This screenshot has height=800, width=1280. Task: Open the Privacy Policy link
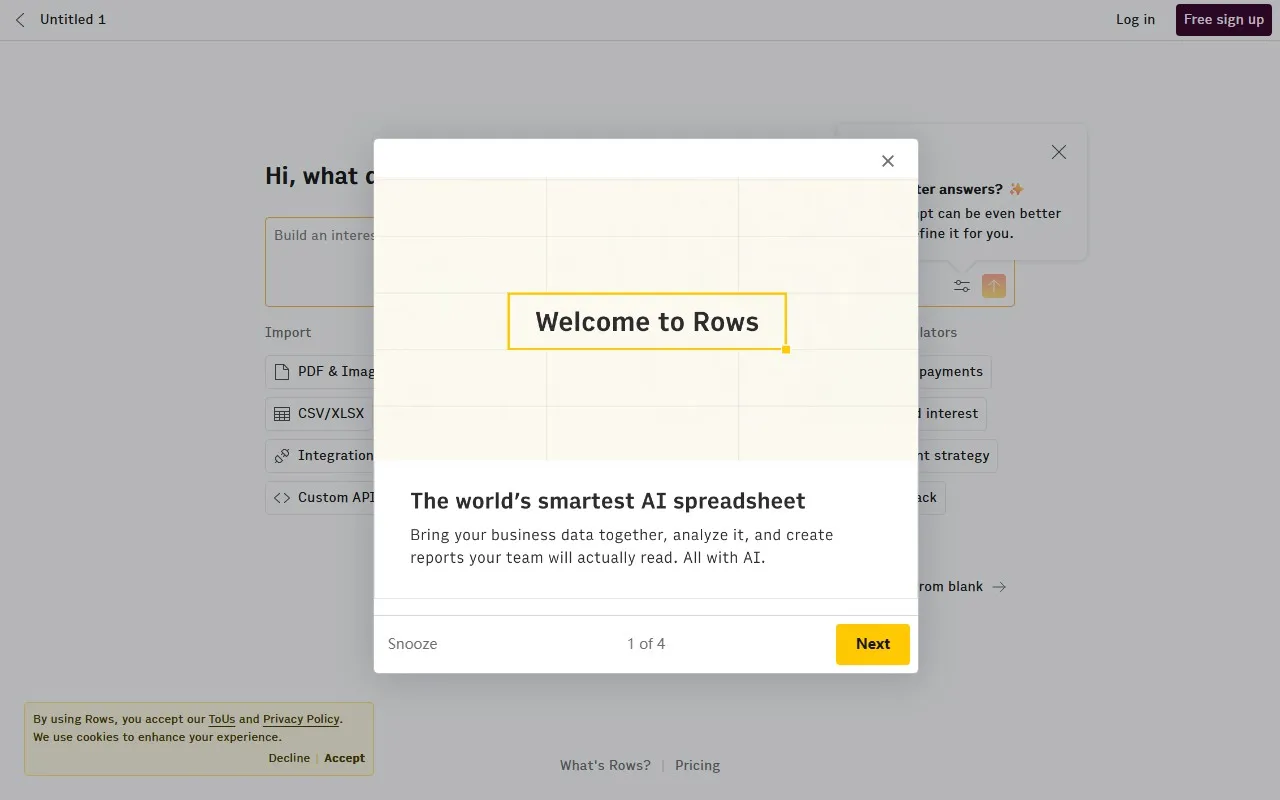(301, 719)
